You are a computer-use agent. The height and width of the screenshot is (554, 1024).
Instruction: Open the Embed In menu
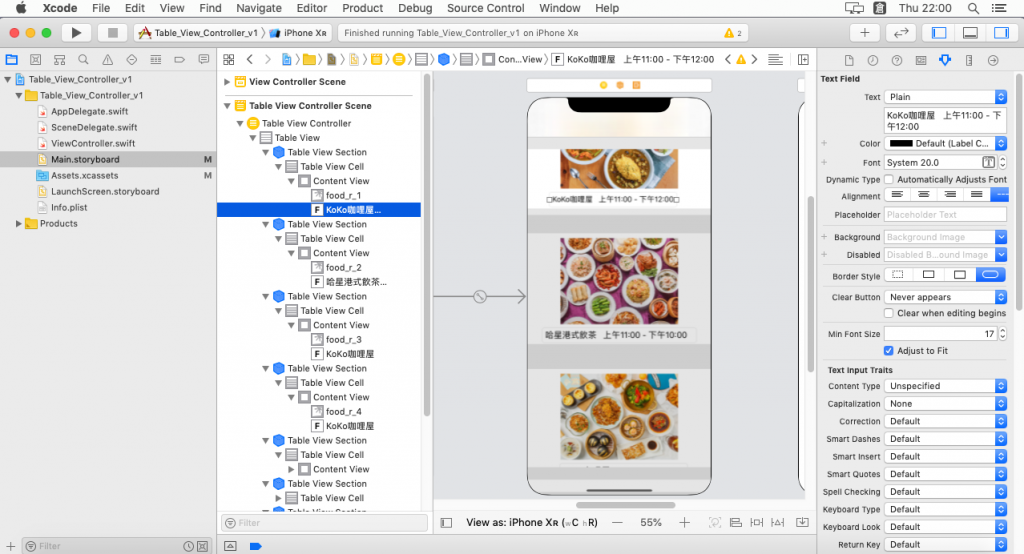[803, 523]
